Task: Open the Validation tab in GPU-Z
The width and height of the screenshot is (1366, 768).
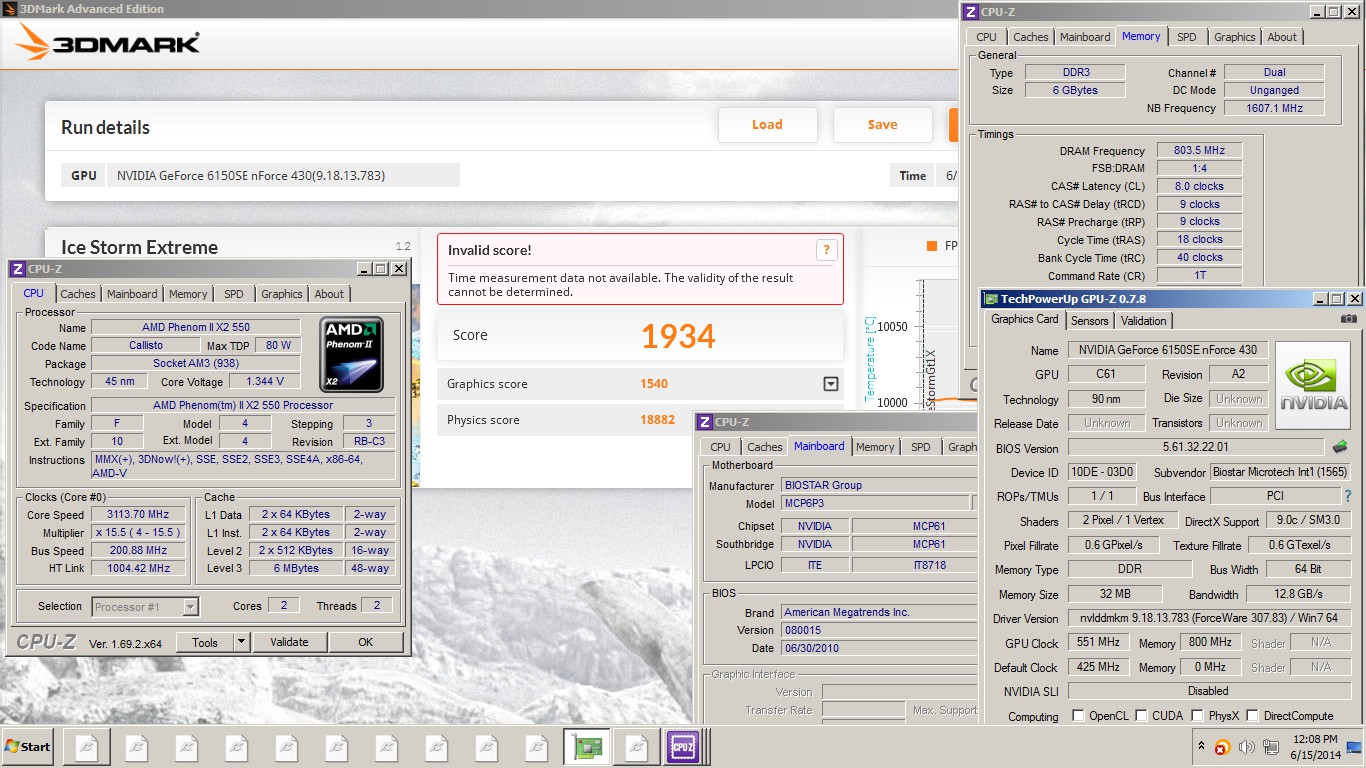Action: point(1144,321)
